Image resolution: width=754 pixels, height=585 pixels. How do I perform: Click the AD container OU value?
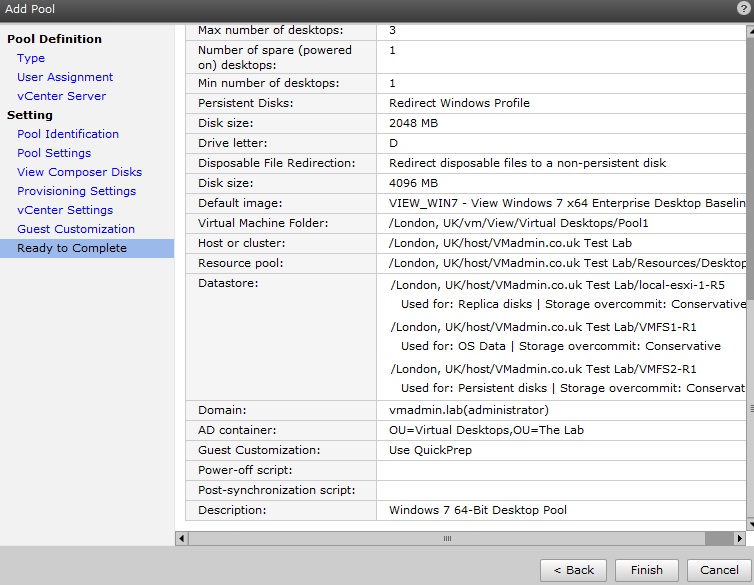(x=486, y=430)
